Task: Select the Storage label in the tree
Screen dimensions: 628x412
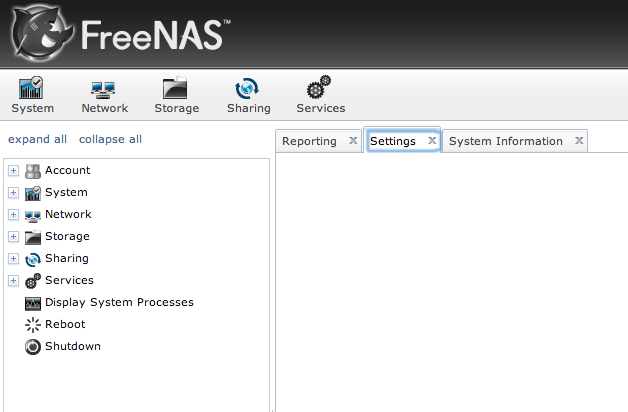Action: [67, 237]
